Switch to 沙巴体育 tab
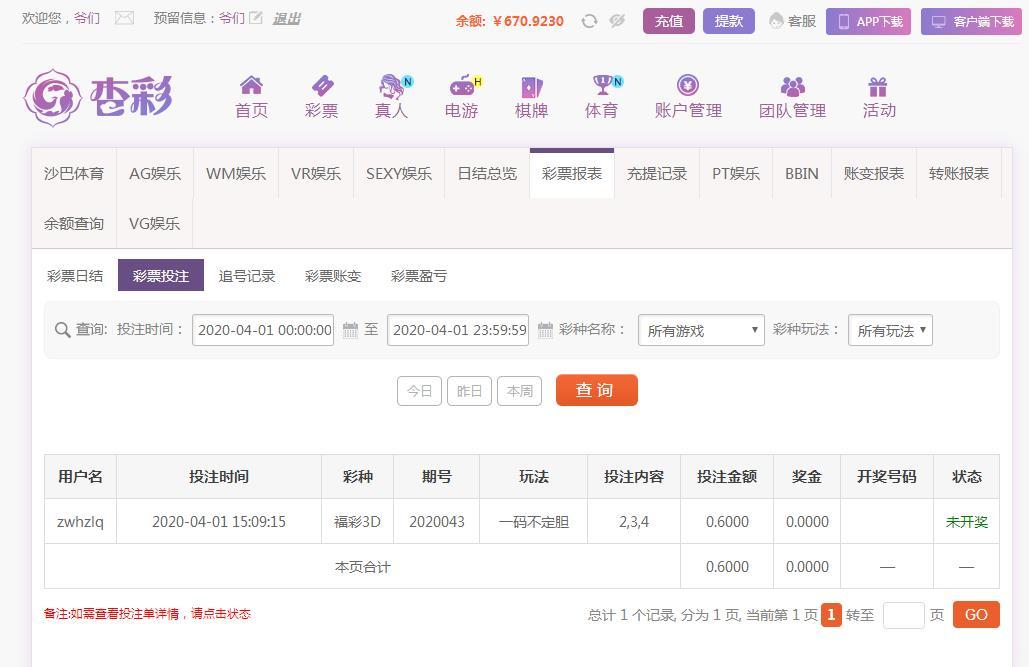1029x667 pixels. [x=74, y=173]
